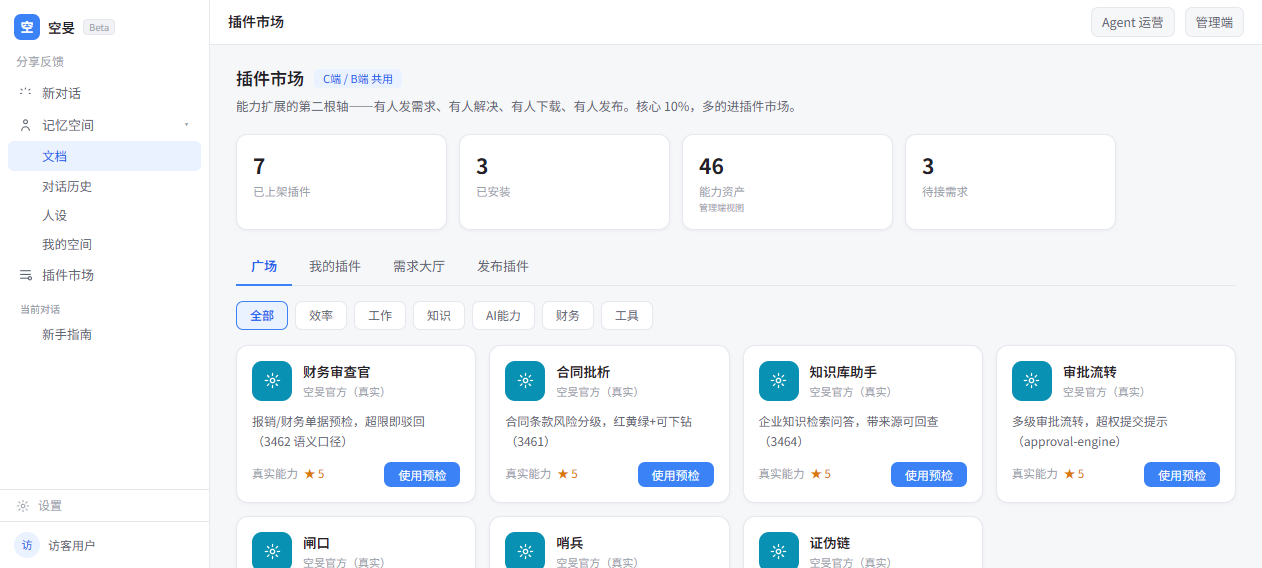Click the 闸口 card title
The width and height of the screenshot is (1262, 568).
point(316,543)
